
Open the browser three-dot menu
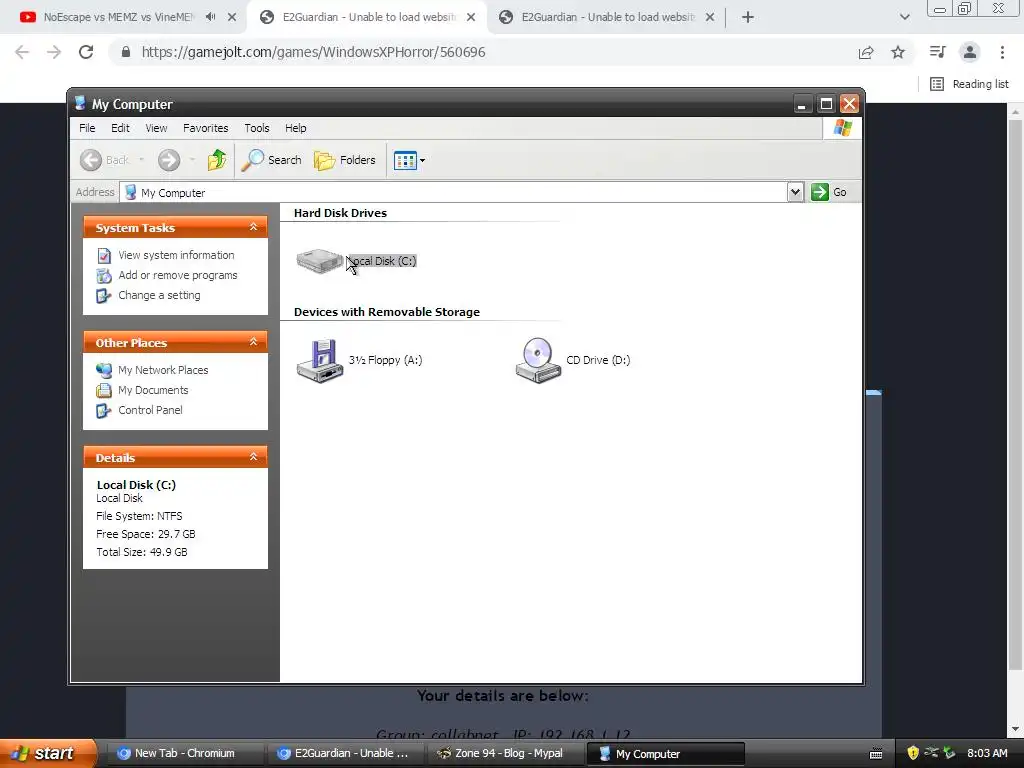(1002, 52)
